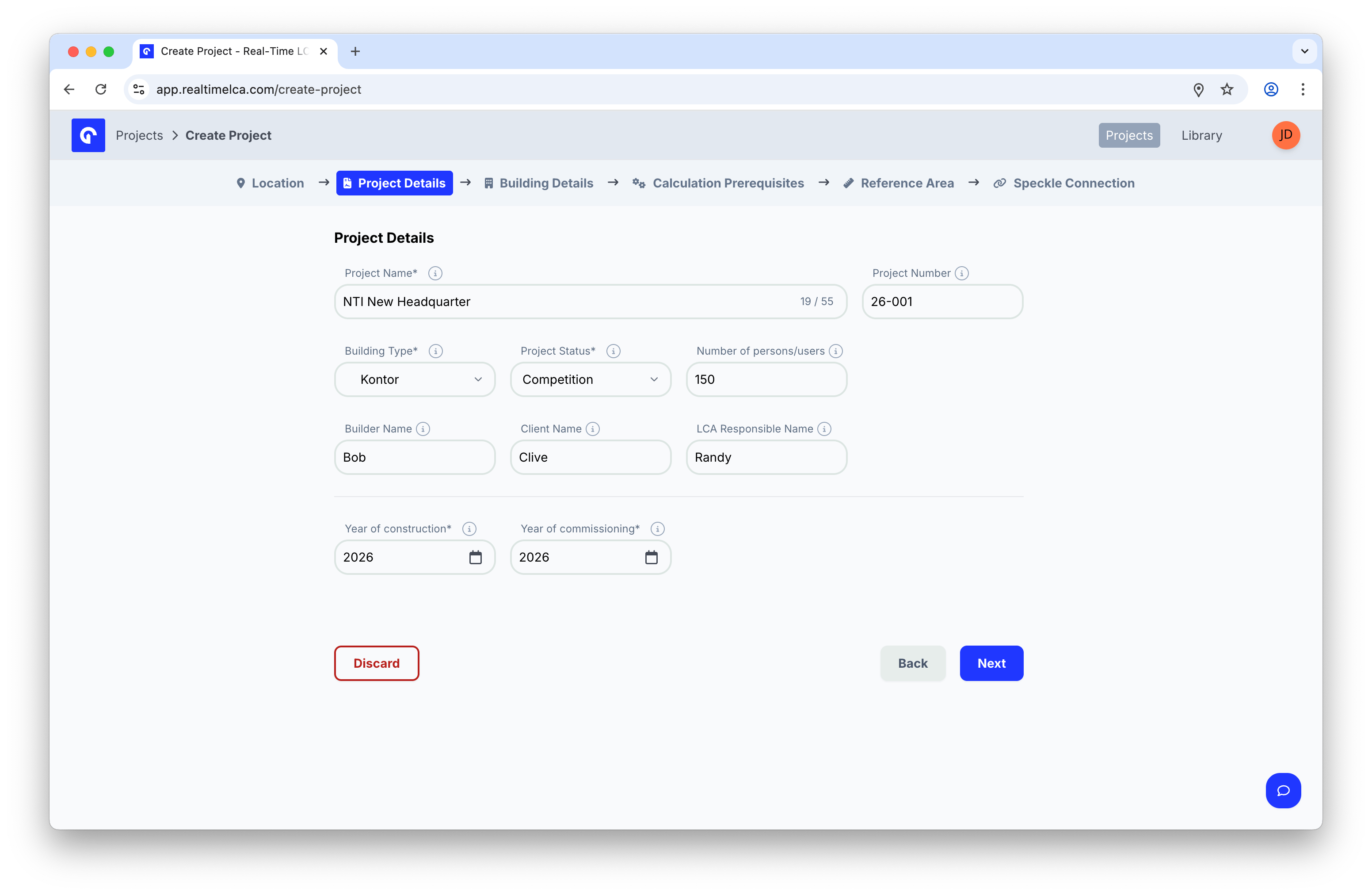The image size is (1372, 895).
Task: Go to the Reference Area step
Action: point(898,184)
